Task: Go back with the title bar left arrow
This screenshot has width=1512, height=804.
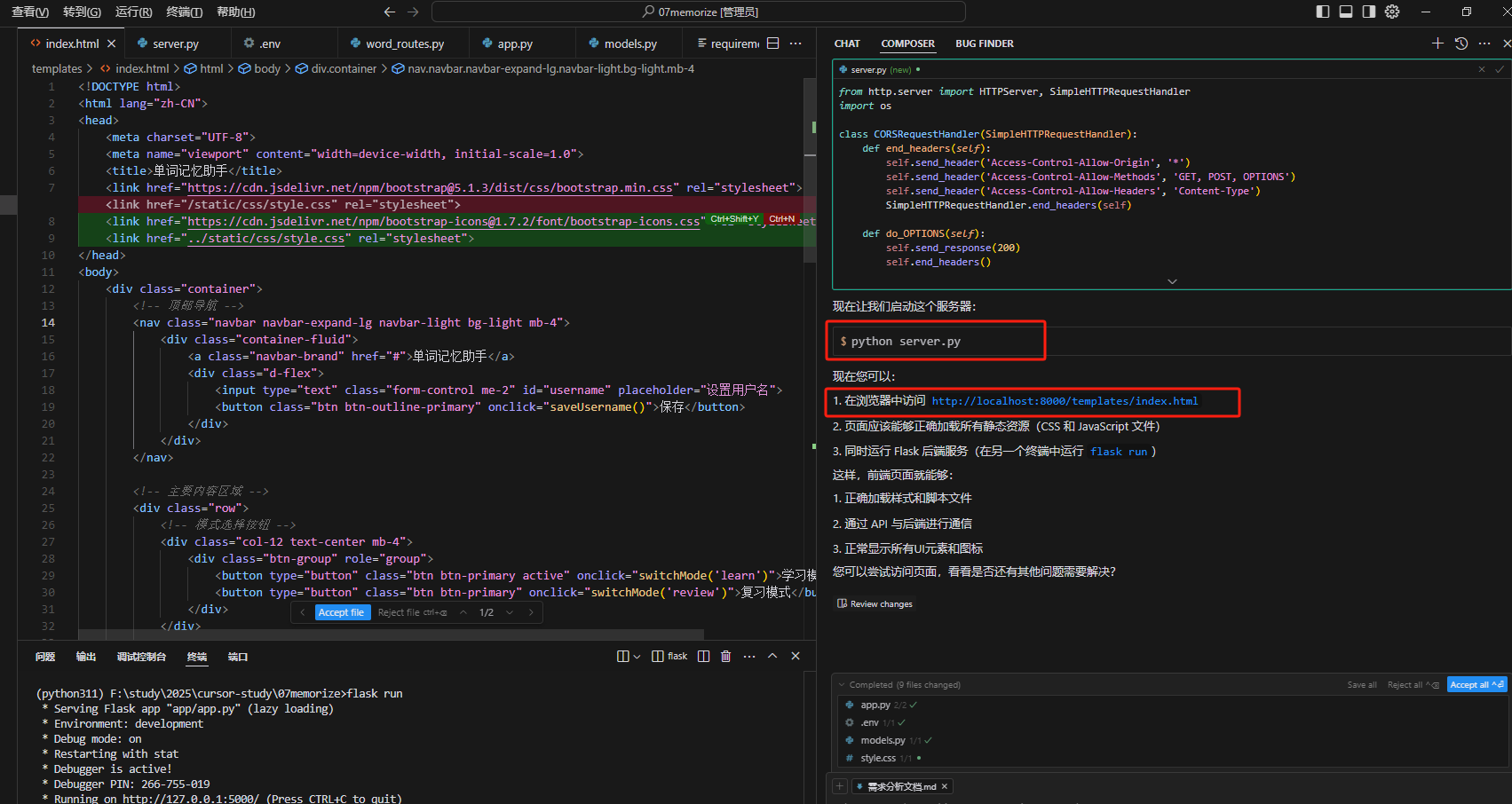Action: (389, 12)
